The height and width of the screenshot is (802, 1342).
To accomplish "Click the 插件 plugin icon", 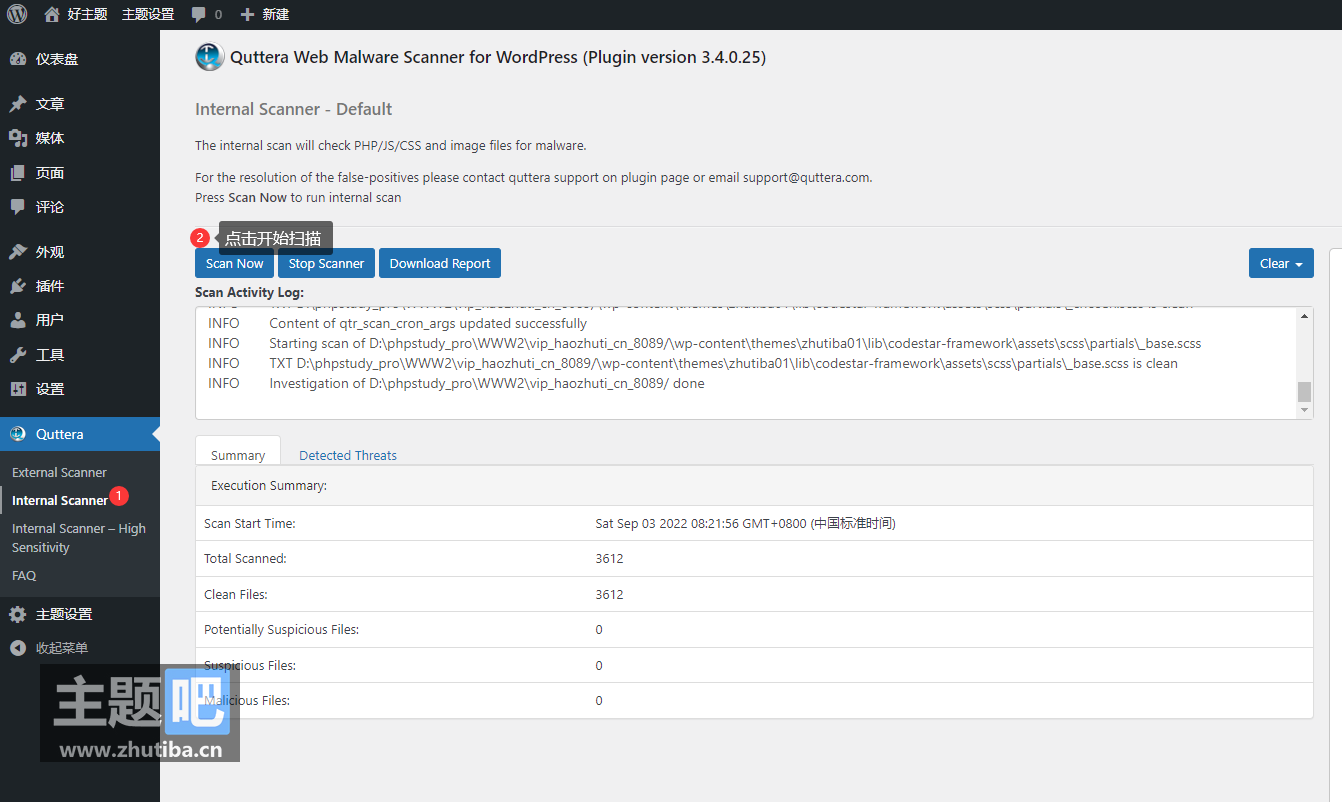I will coord(18,286).
